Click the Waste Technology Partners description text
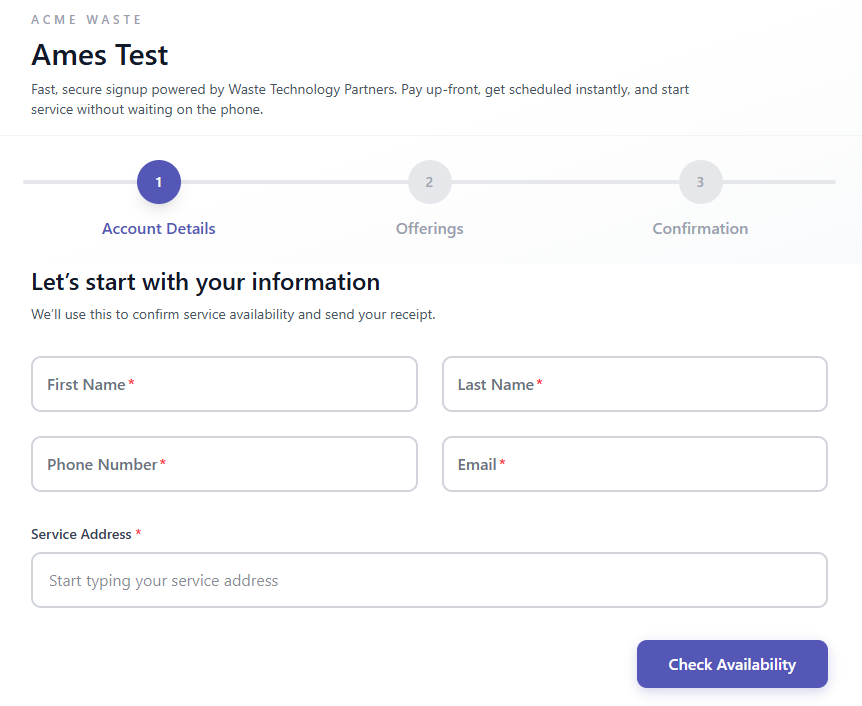Viewport: 862px width, 706px height. coord(360,99)
